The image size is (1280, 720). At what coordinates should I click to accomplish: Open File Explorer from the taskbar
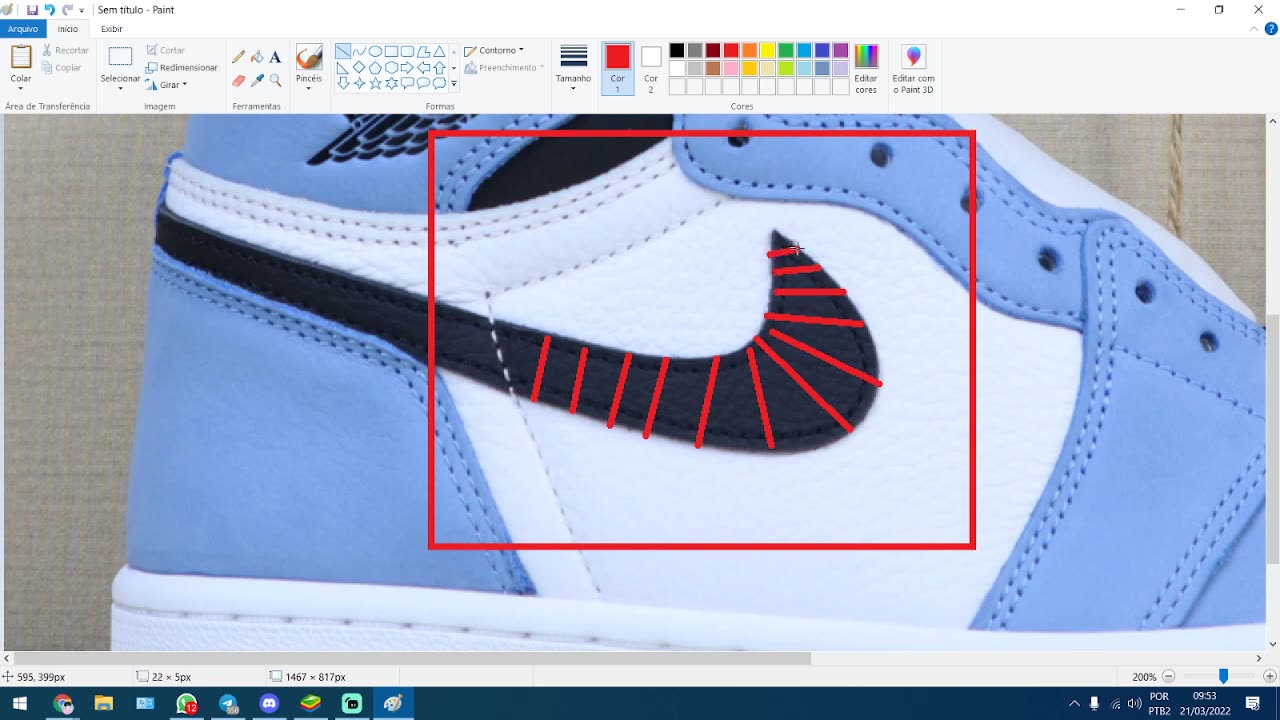103,704
